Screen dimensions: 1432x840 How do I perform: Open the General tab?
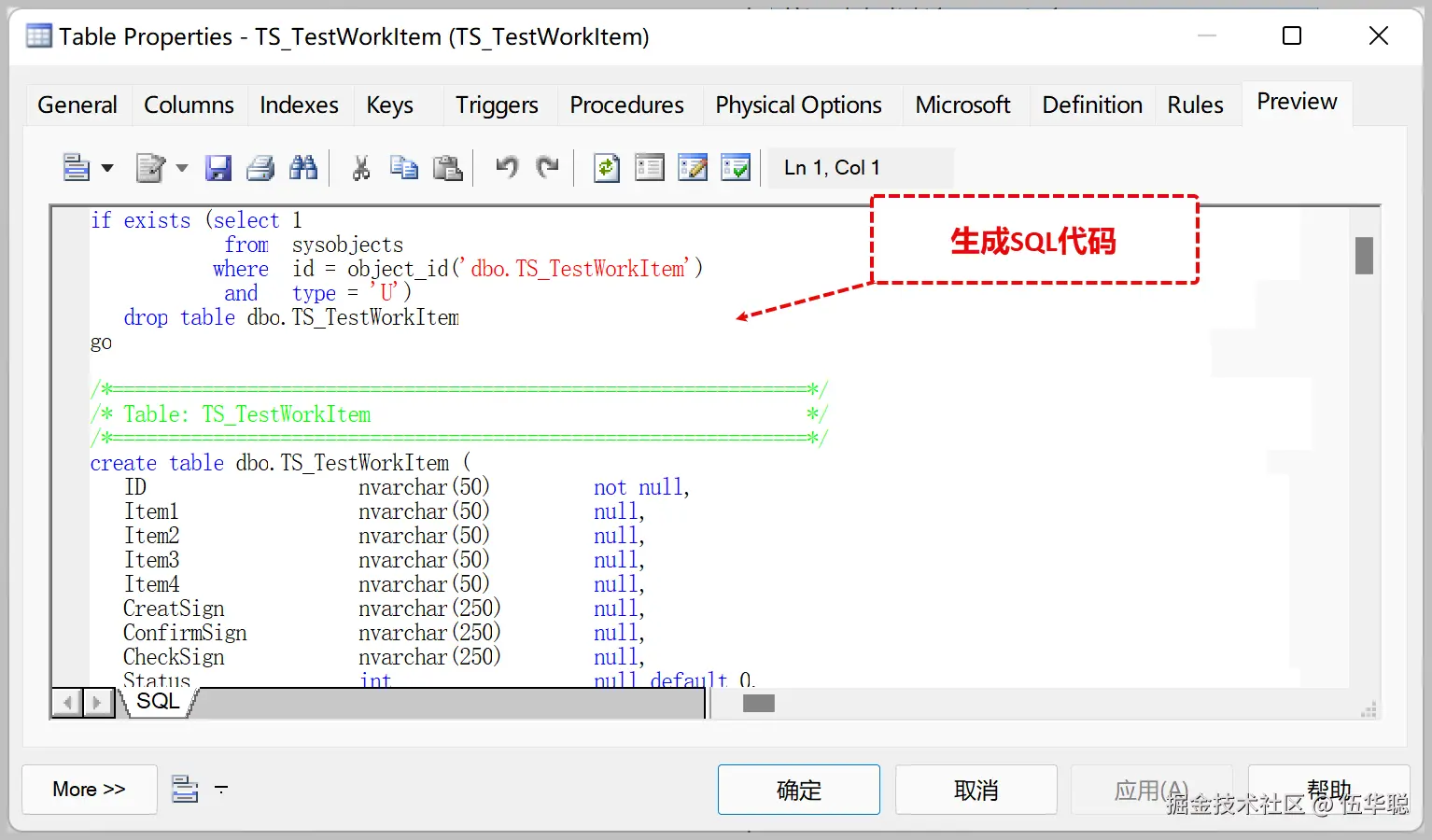77,105
